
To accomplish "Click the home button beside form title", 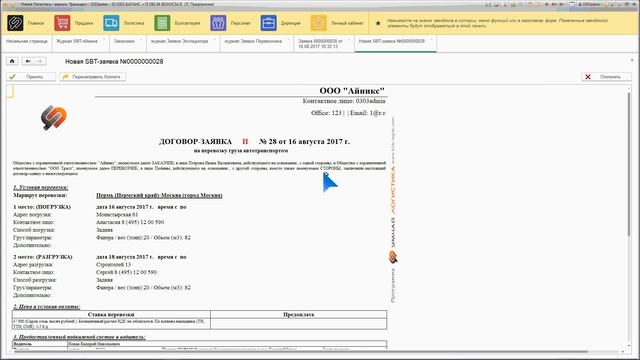I will click(x=12, y=61).
